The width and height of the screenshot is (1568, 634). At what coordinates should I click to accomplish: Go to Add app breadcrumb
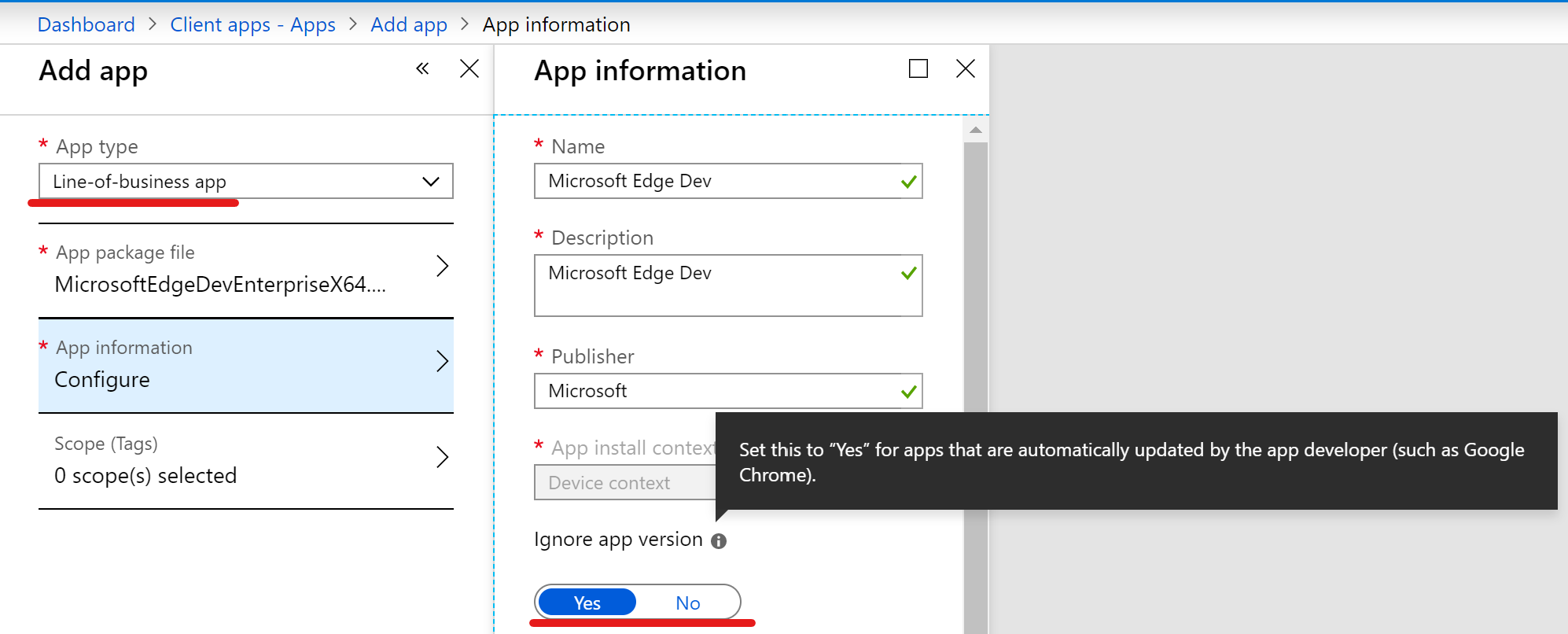409,24
